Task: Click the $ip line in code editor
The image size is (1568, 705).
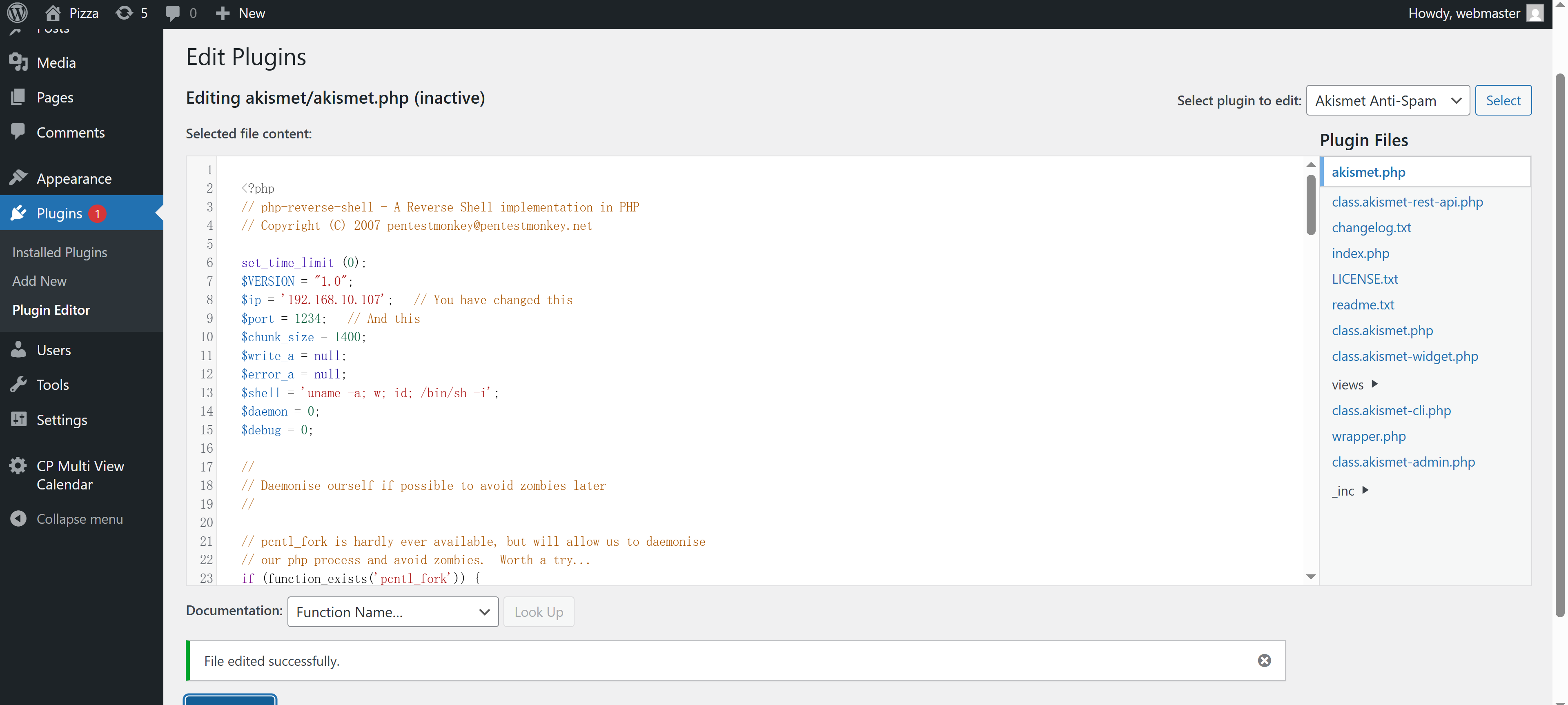Action: point(407,300)
